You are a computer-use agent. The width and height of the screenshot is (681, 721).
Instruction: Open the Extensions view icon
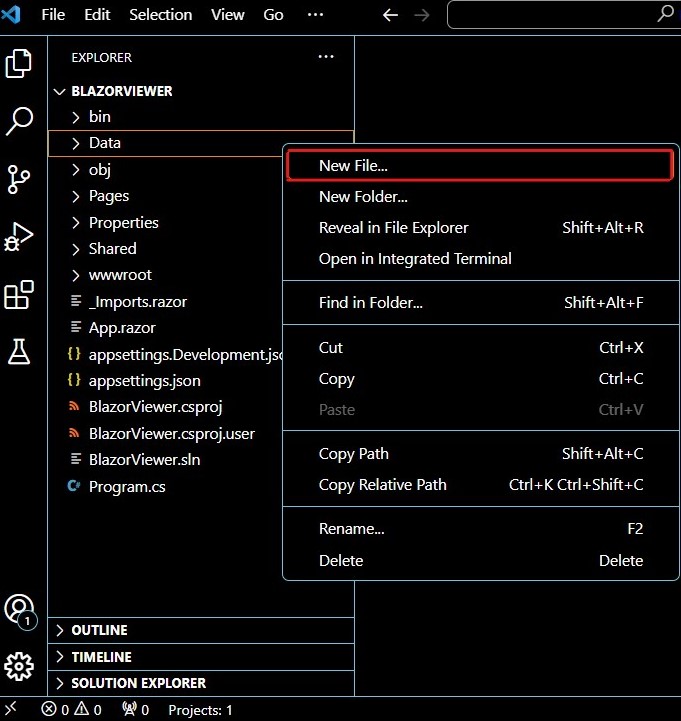[x=20, y=295]
